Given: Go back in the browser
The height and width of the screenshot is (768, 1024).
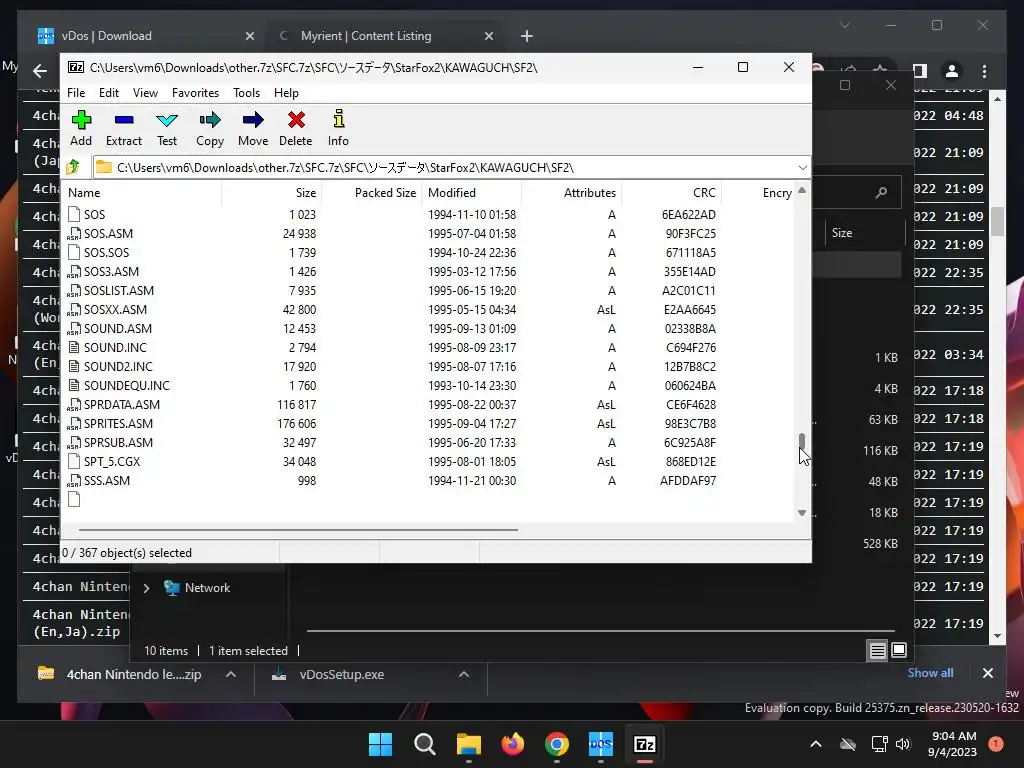Looking at the screenshot, I should pyautogui.click(x=40, y=71).
